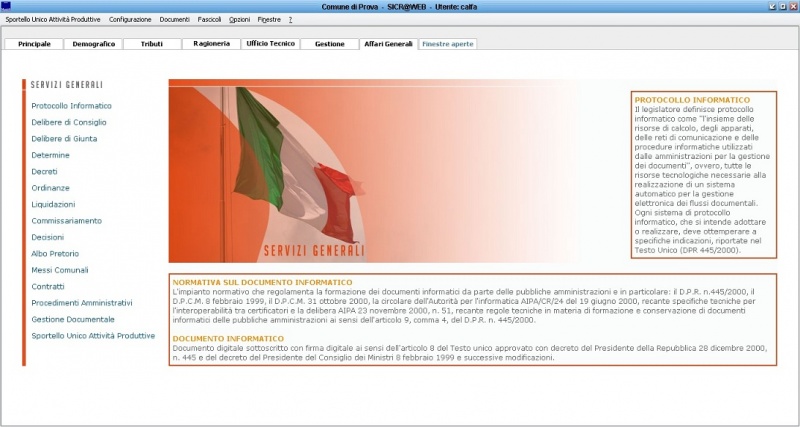
Task: Close the SICR@WEB window
Action: pyautogui.click(x=792, y=7)
